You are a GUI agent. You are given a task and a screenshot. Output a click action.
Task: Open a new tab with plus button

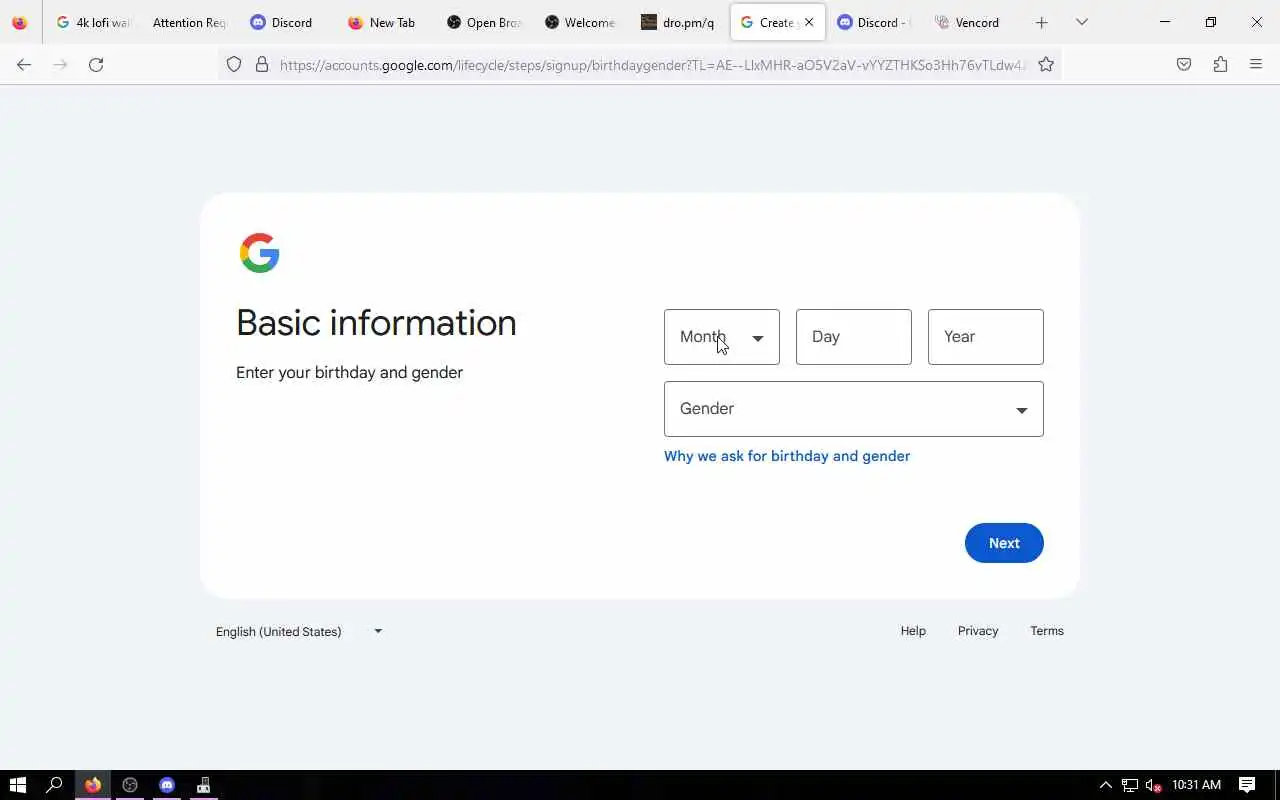tap(1041, 22)
